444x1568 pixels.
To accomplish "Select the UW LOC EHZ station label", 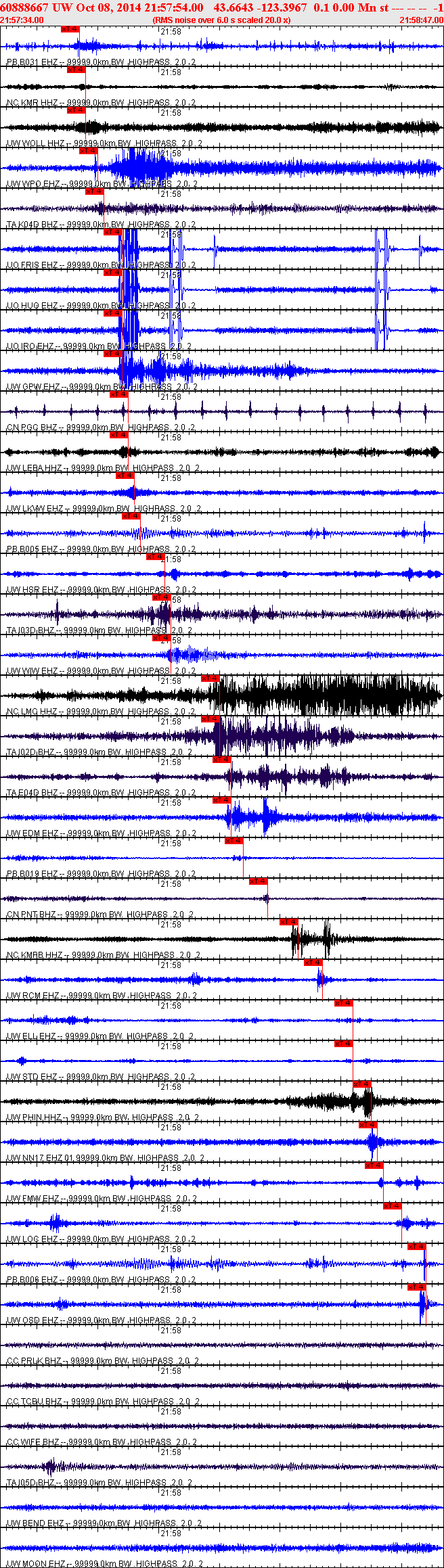I will (102, 1239).
